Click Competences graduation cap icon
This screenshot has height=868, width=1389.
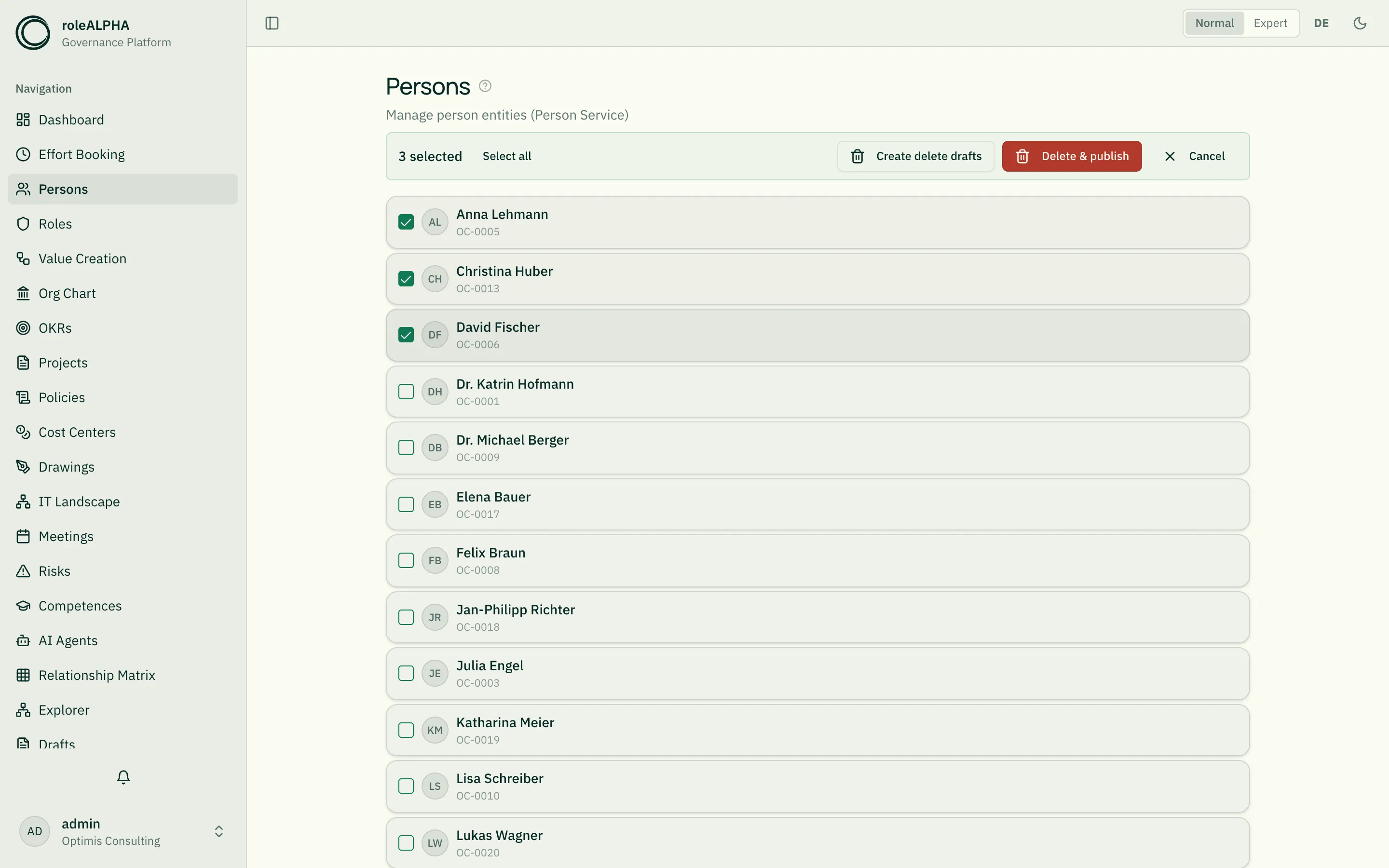tap(23, 606)
